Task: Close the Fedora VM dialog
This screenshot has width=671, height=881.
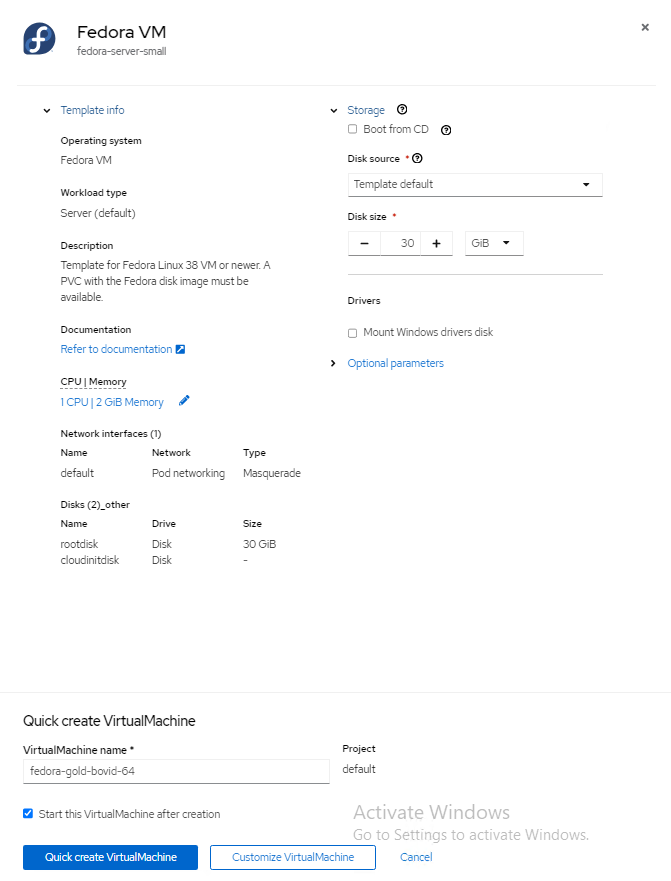Action: pyautogui.click(x=645, y=28)
